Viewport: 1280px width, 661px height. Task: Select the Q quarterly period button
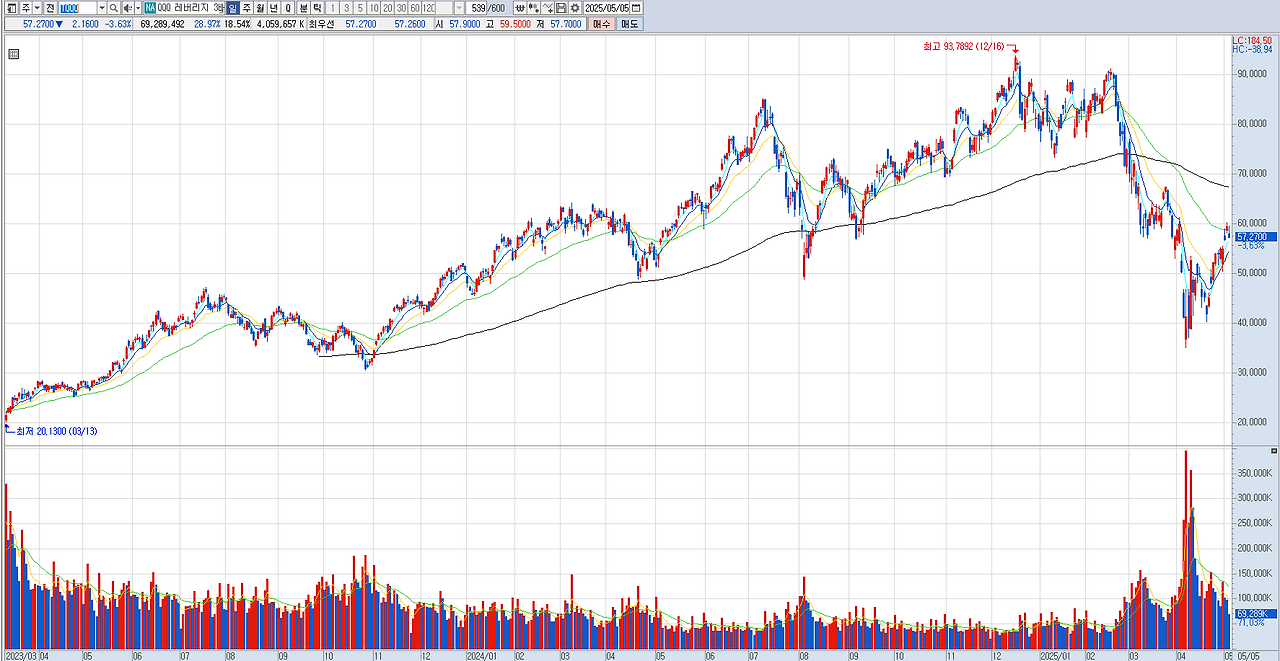(x=288, y=8)
